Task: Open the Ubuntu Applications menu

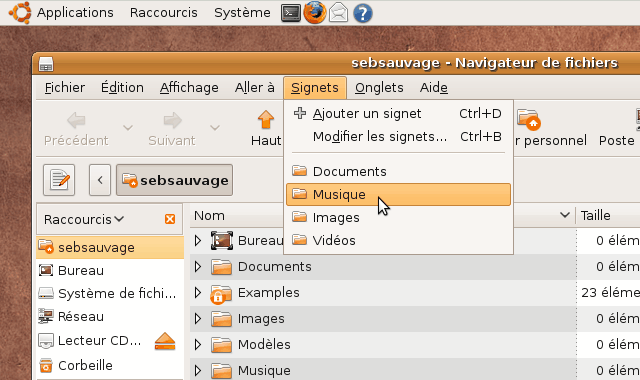Action: tap(75, 13)
